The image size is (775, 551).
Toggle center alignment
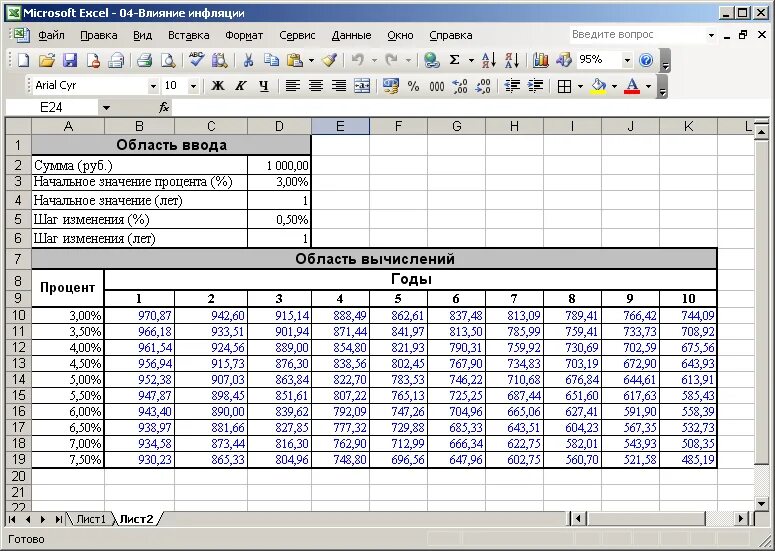coord(316,86)
